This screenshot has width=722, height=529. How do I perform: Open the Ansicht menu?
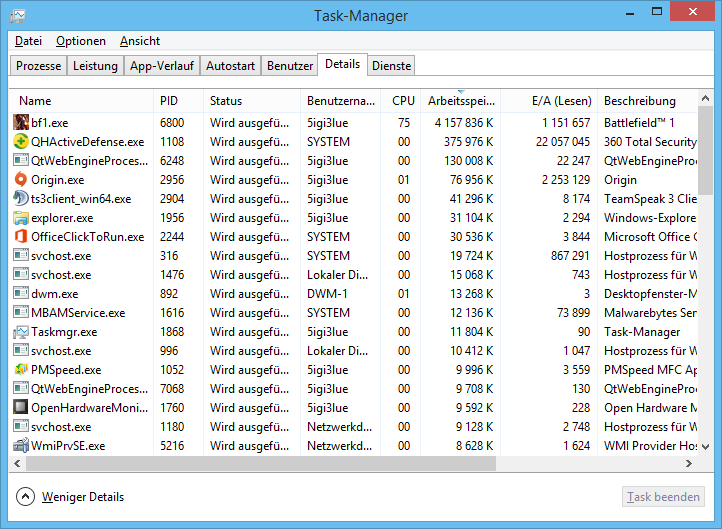tap(140, 41)
